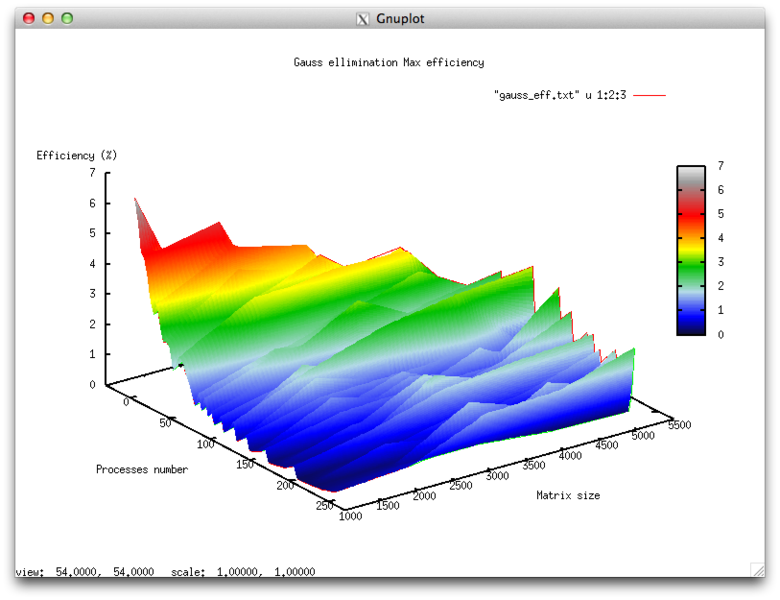
Task: Click the Gnuplot window title text
Action: click(400, 18)
